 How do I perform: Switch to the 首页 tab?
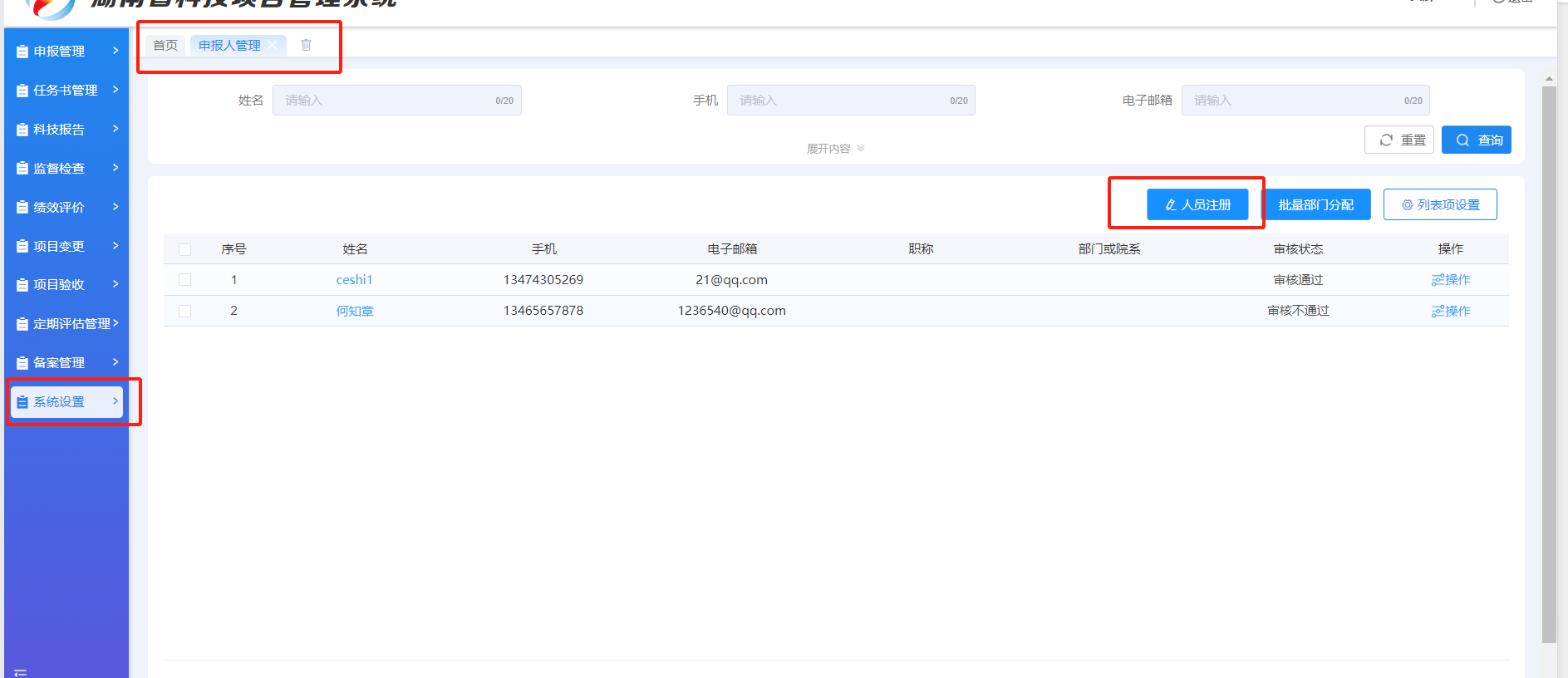coord(165,45)
